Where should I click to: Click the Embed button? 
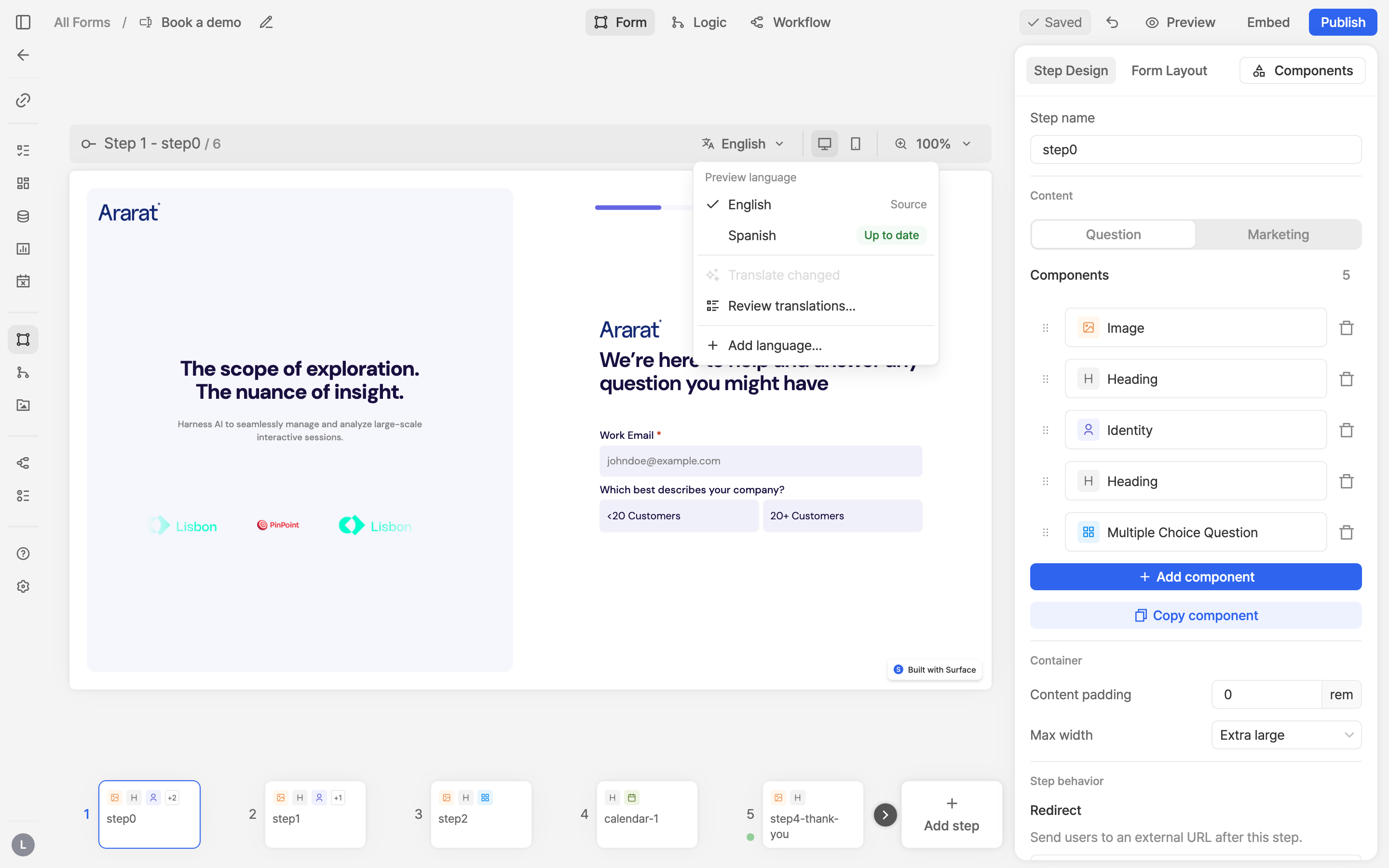point(1268,22)
